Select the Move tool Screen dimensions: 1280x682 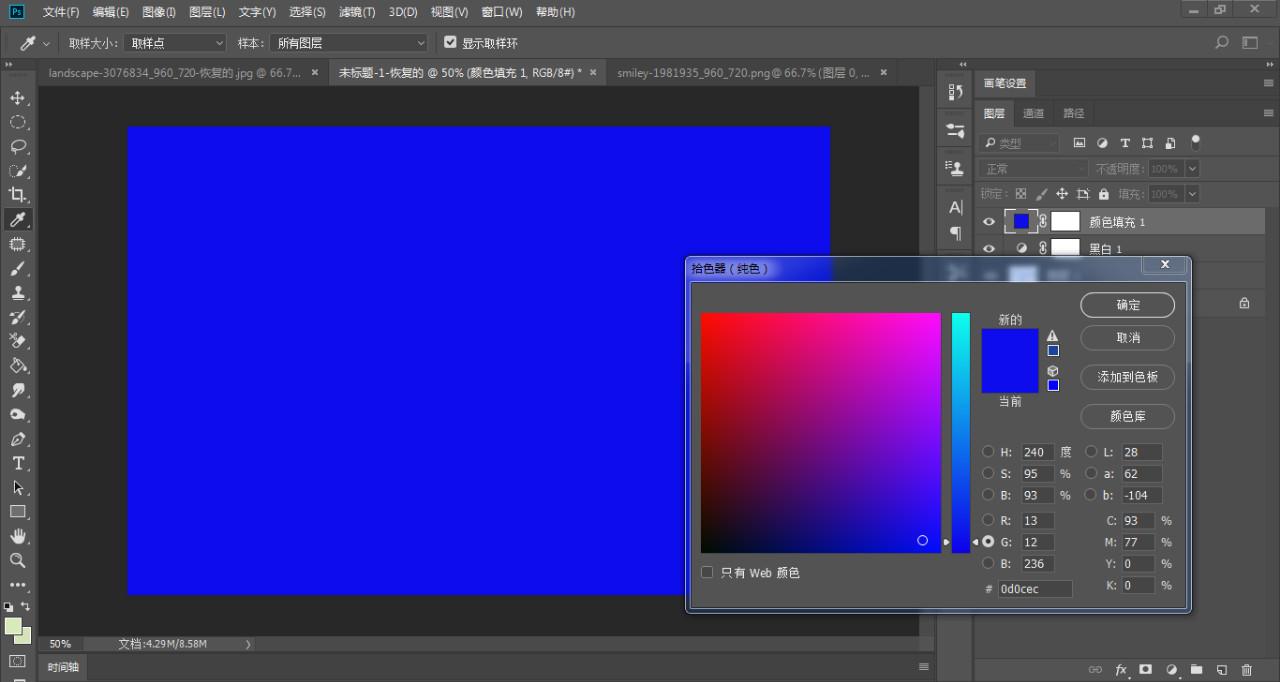18,98
